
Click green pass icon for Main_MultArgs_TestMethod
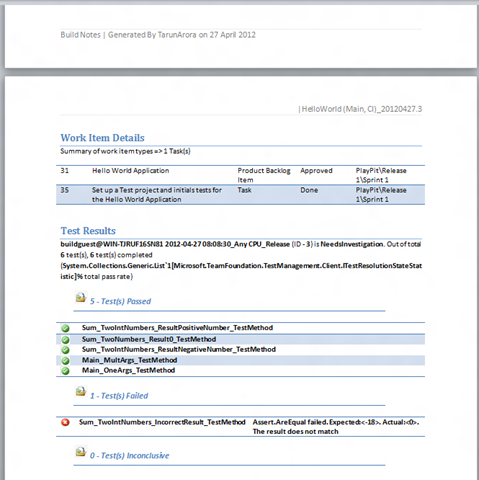[x=66, y=361]
